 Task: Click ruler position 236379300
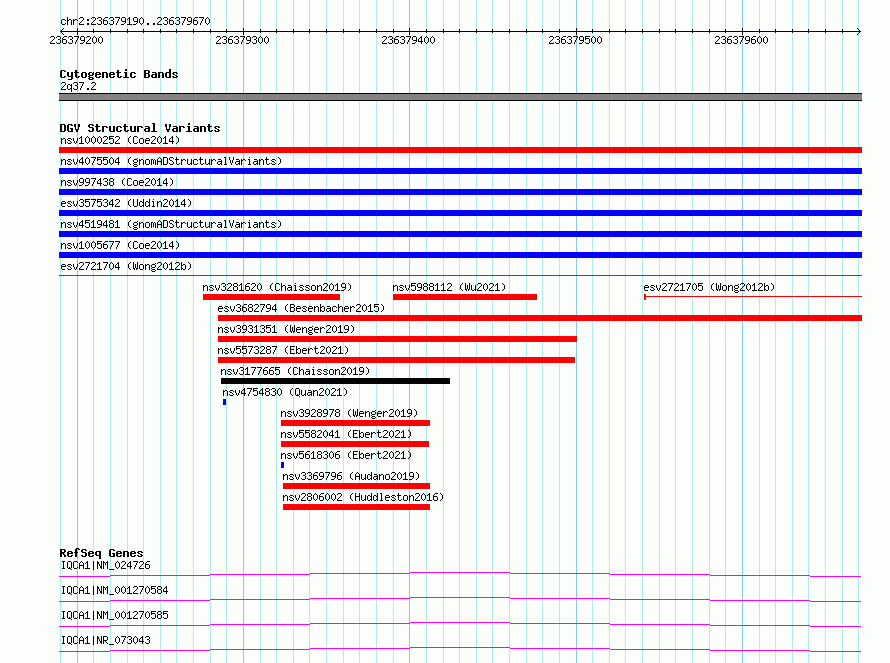click(242, 40)
